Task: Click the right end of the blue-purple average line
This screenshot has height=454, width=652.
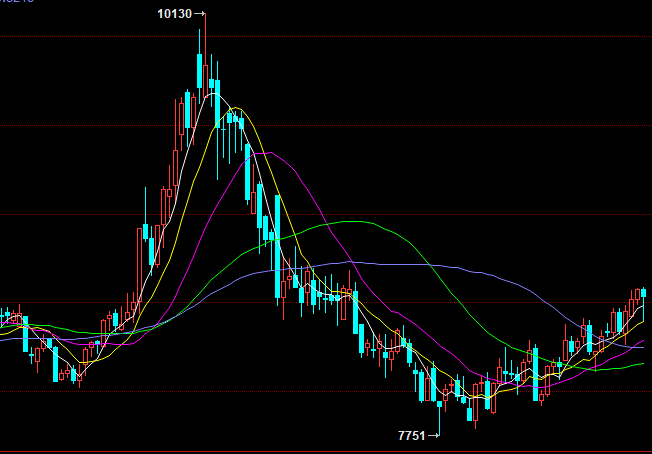Action: [x=642, y=347]
